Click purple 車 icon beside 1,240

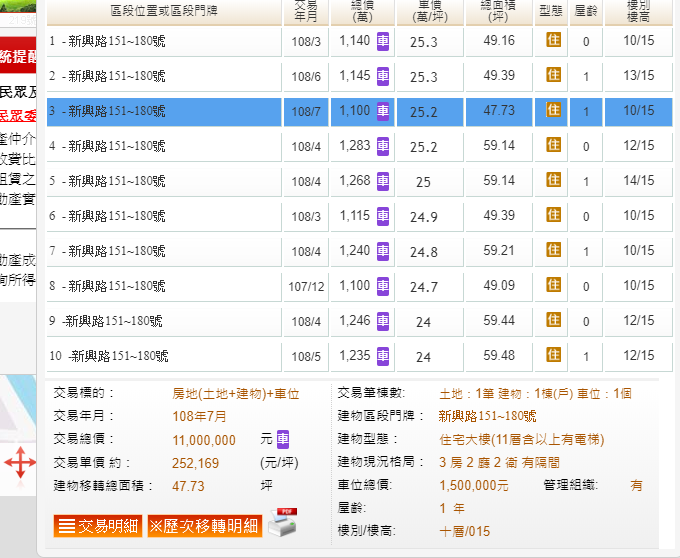[382, 251]
